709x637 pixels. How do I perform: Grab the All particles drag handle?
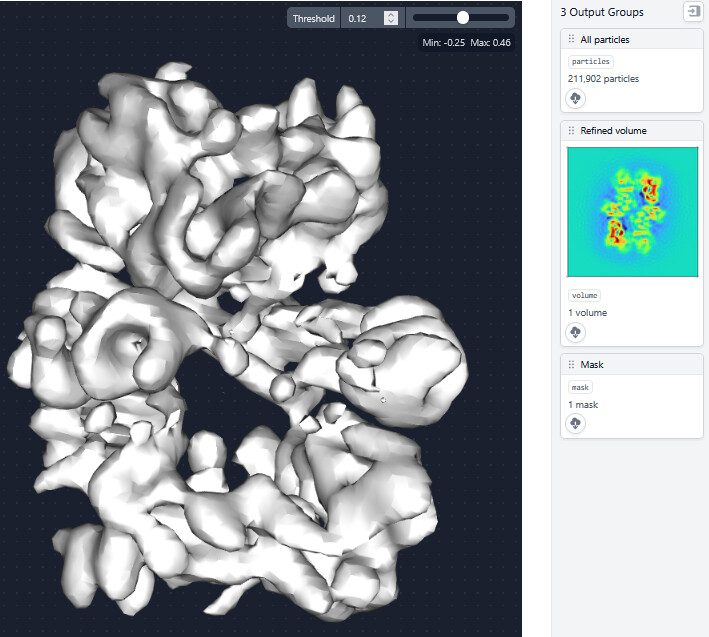571,40
